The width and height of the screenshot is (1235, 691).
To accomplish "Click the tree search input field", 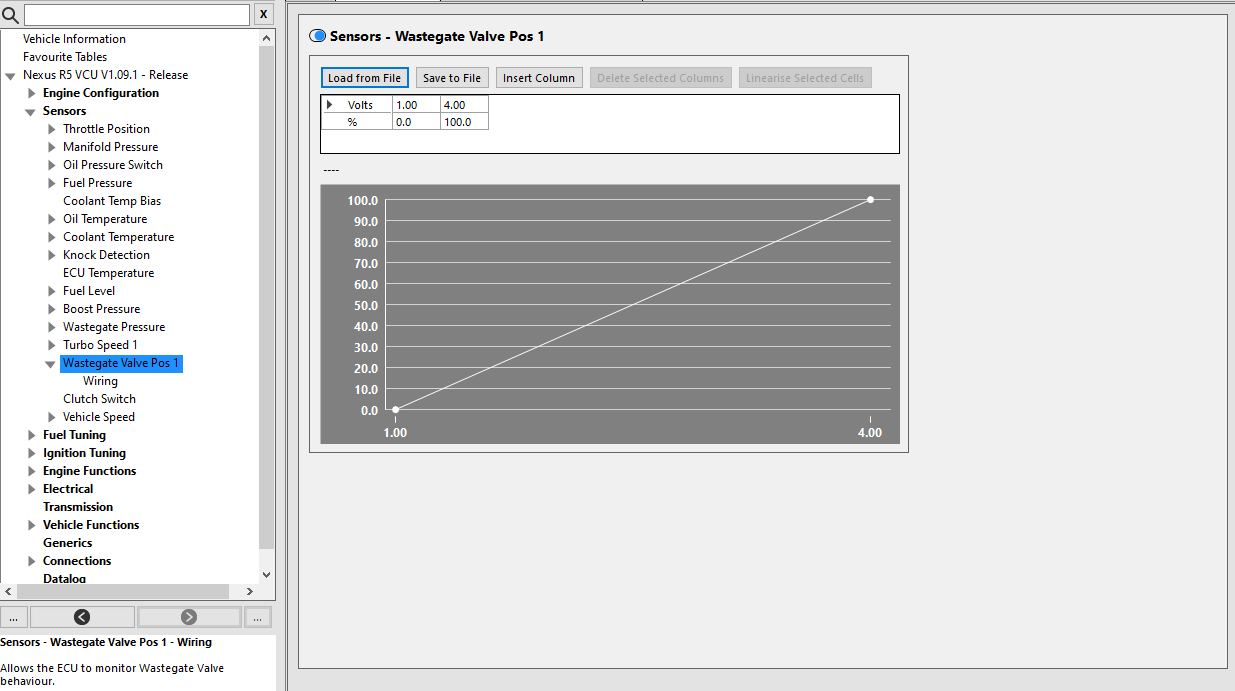I will [137, 14].
